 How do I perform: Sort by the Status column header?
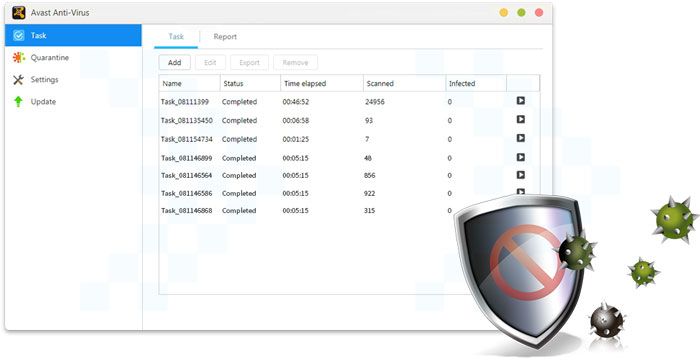pos(250,84)
